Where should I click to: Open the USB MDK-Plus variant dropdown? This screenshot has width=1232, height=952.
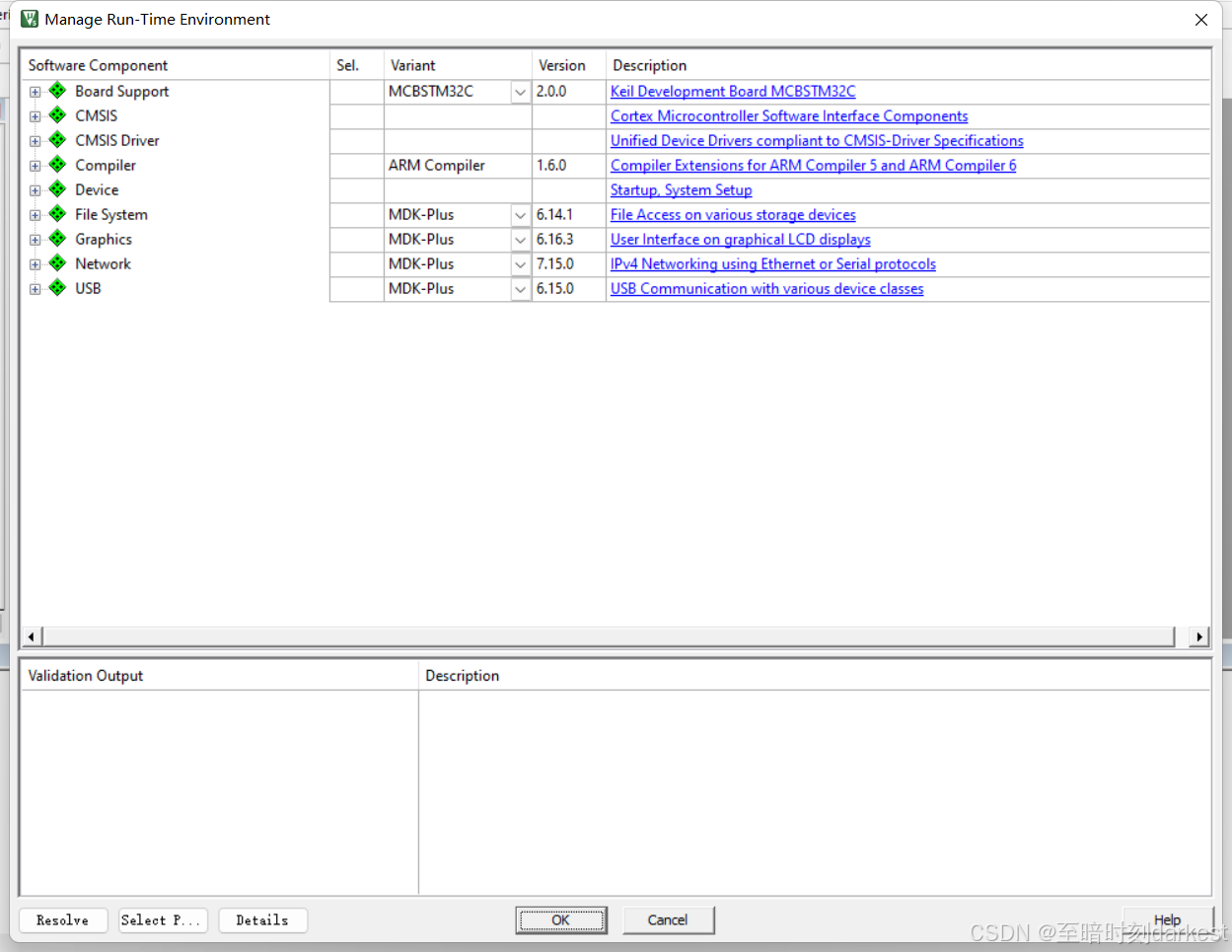coord(521,289)
